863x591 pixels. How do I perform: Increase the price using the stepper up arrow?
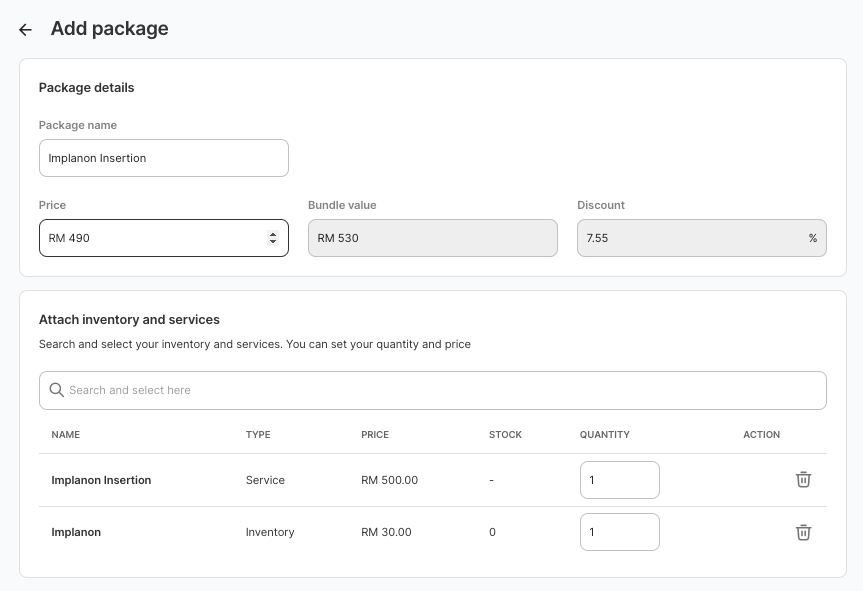pos(273,234)
